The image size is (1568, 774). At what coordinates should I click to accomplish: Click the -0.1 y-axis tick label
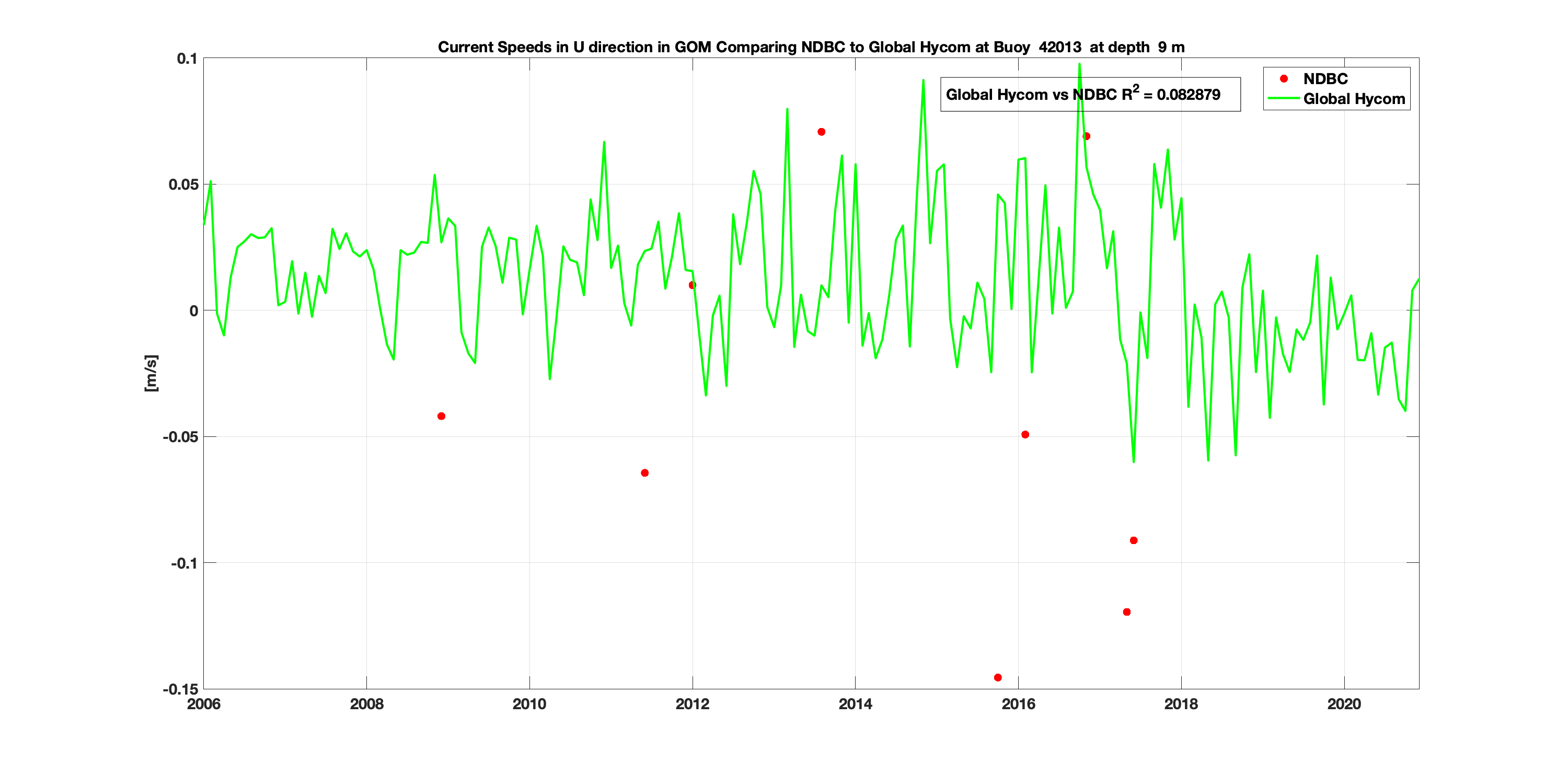(x=184, y=563)
